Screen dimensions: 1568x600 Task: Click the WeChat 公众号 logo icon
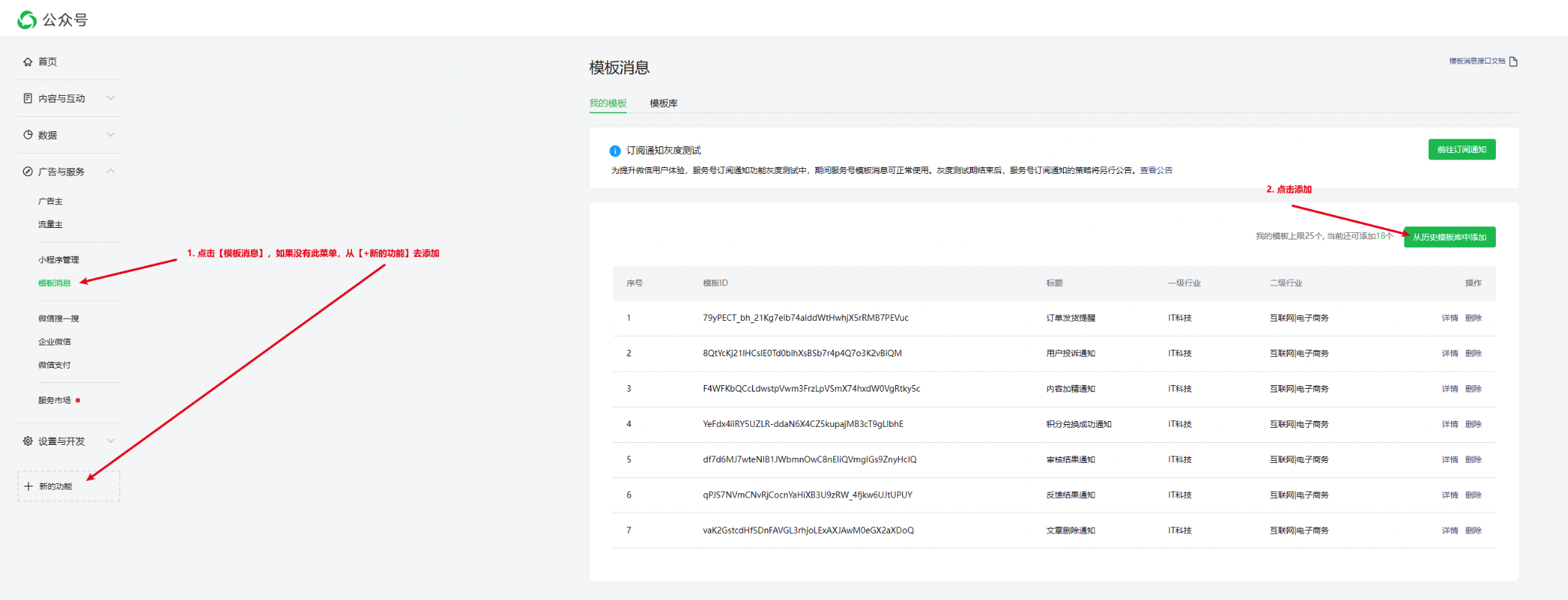coord(27,19)
